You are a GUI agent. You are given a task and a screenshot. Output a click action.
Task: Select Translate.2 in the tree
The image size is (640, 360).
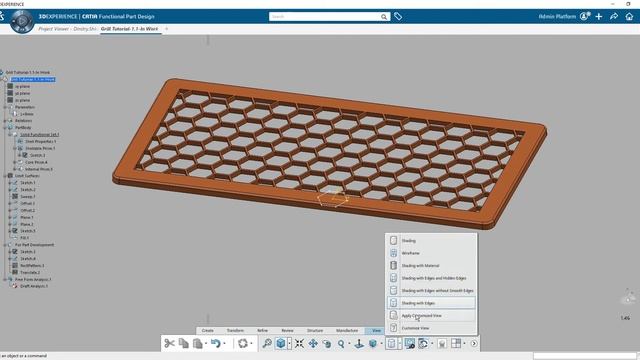coord(30,272)
